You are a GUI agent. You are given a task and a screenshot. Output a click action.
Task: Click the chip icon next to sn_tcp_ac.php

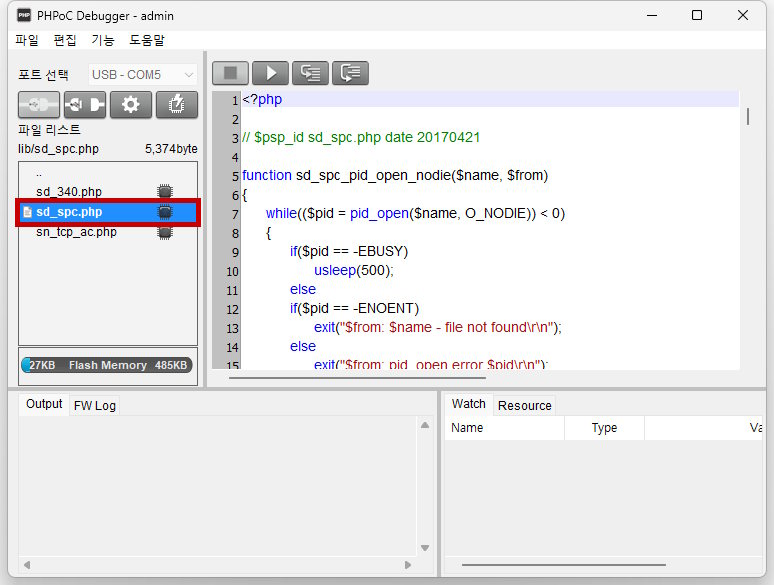tap(165, 232)
